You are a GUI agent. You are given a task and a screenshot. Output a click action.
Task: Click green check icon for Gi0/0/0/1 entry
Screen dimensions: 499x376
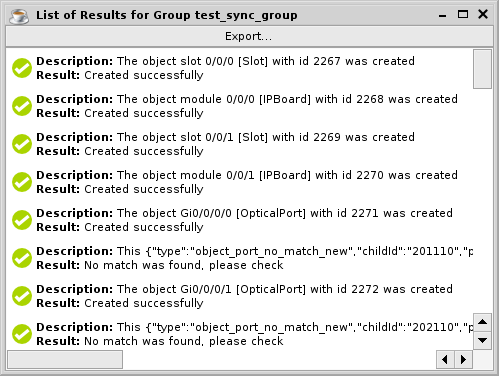22,296
